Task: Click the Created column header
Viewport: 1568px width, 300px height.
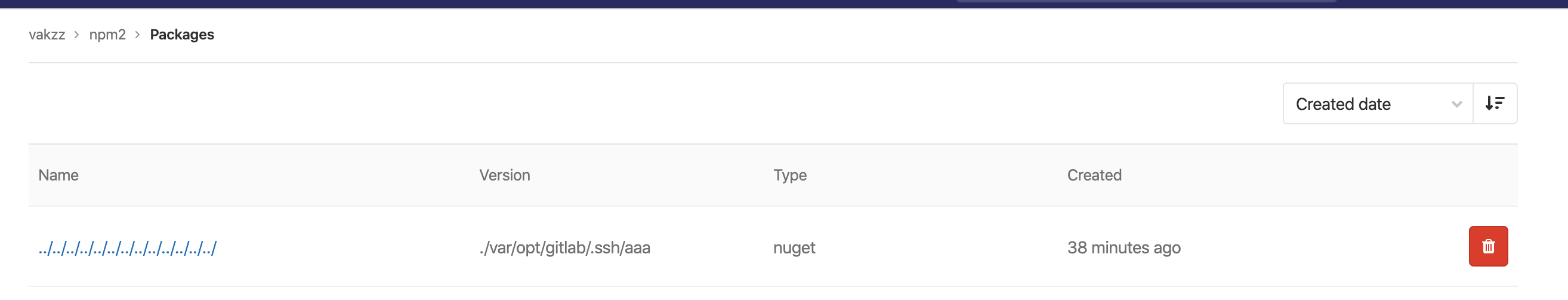Action: (1094, 175)
